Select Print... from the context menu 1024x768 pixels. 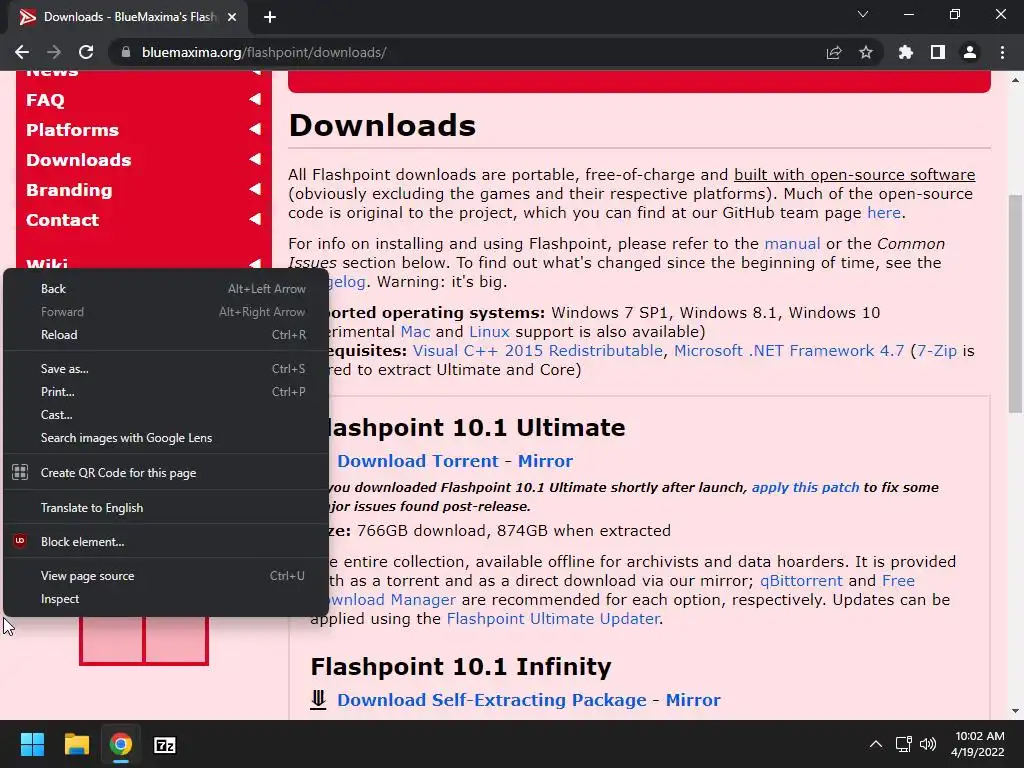coord(165,392)
